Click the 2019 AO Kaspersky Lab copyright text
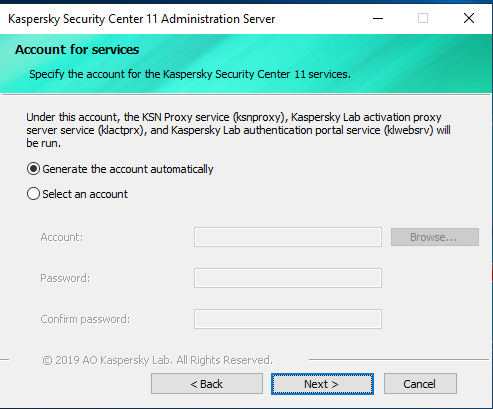493x409 pixels. 157,360
